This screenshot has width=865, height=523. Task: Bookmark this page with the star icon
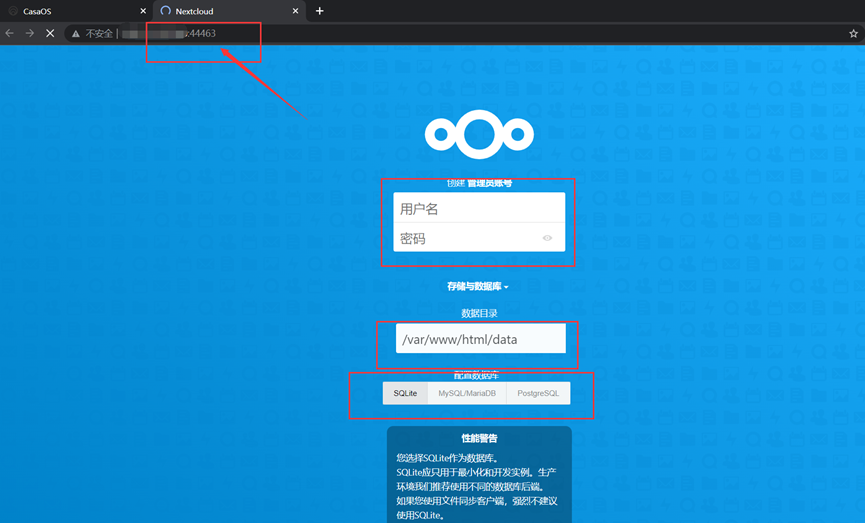click(x=853, y=34)
